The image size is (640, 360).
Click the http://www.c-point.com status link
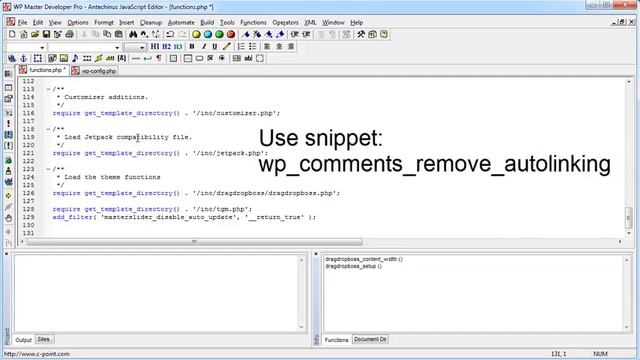(x=37, y=354)
